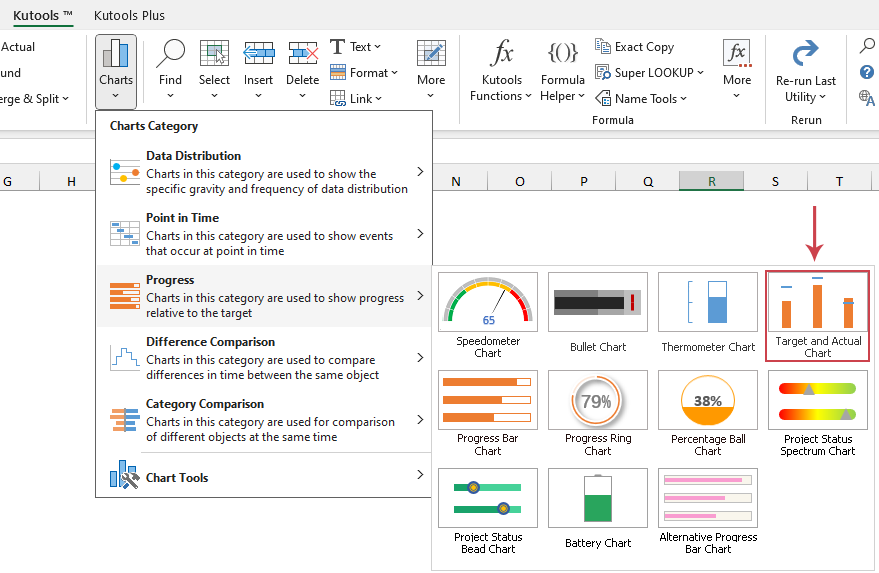
Task: Select the Project Status Bead Chart
Action: [x=488, y=512]
